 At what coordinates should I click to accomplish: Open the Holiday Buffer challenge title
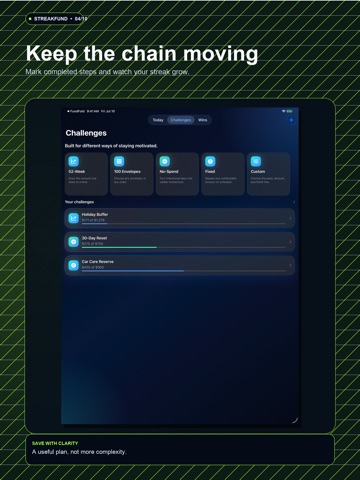click(95, 214)
